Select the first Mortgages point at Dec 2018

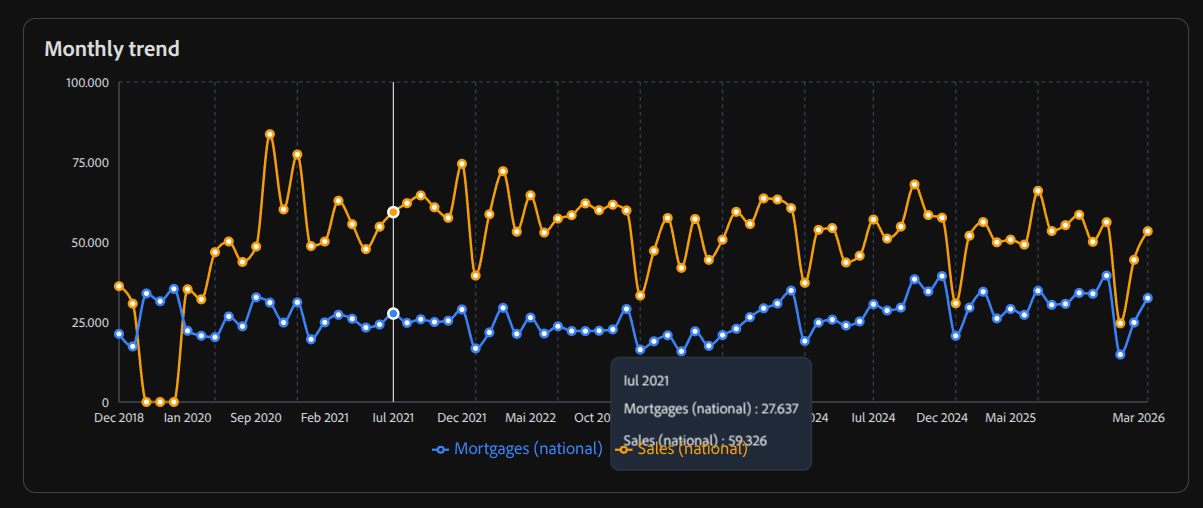click(x=119, y=334)
